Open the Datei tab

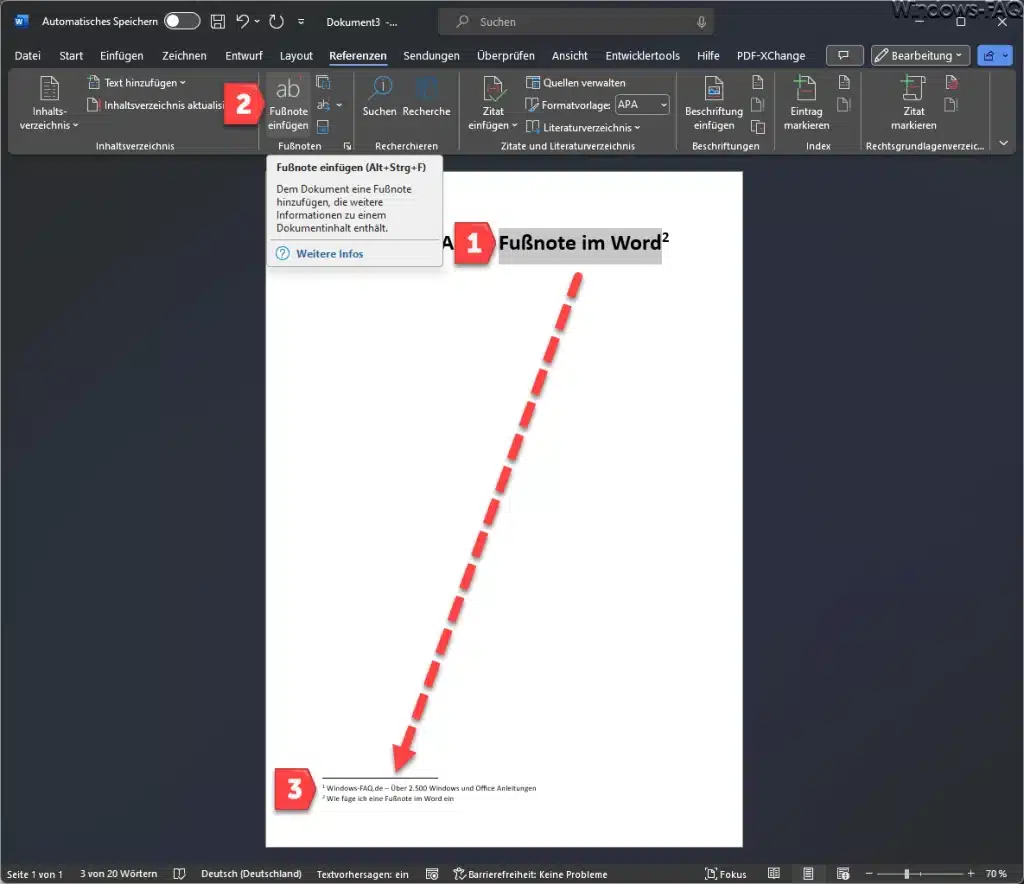click(x=27, y=55)
